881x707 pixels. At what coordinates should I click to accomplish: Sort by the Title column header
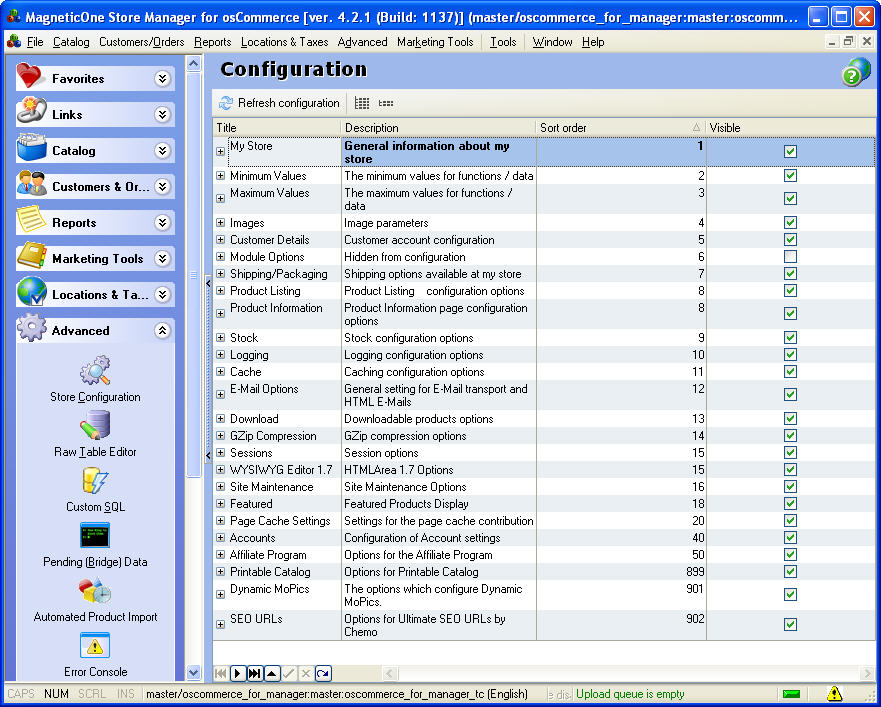[276, 128]
